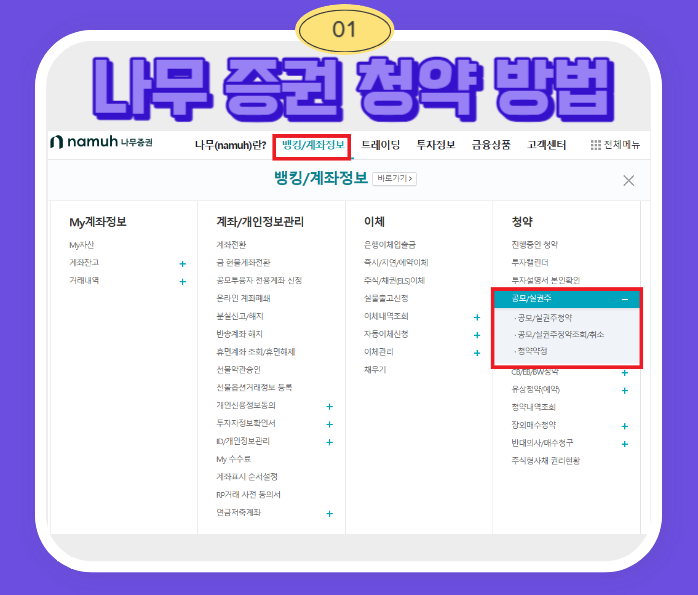Open the 고객센터 menu
698x595 pixels.
pyautogui.click(x=546, y=145)
